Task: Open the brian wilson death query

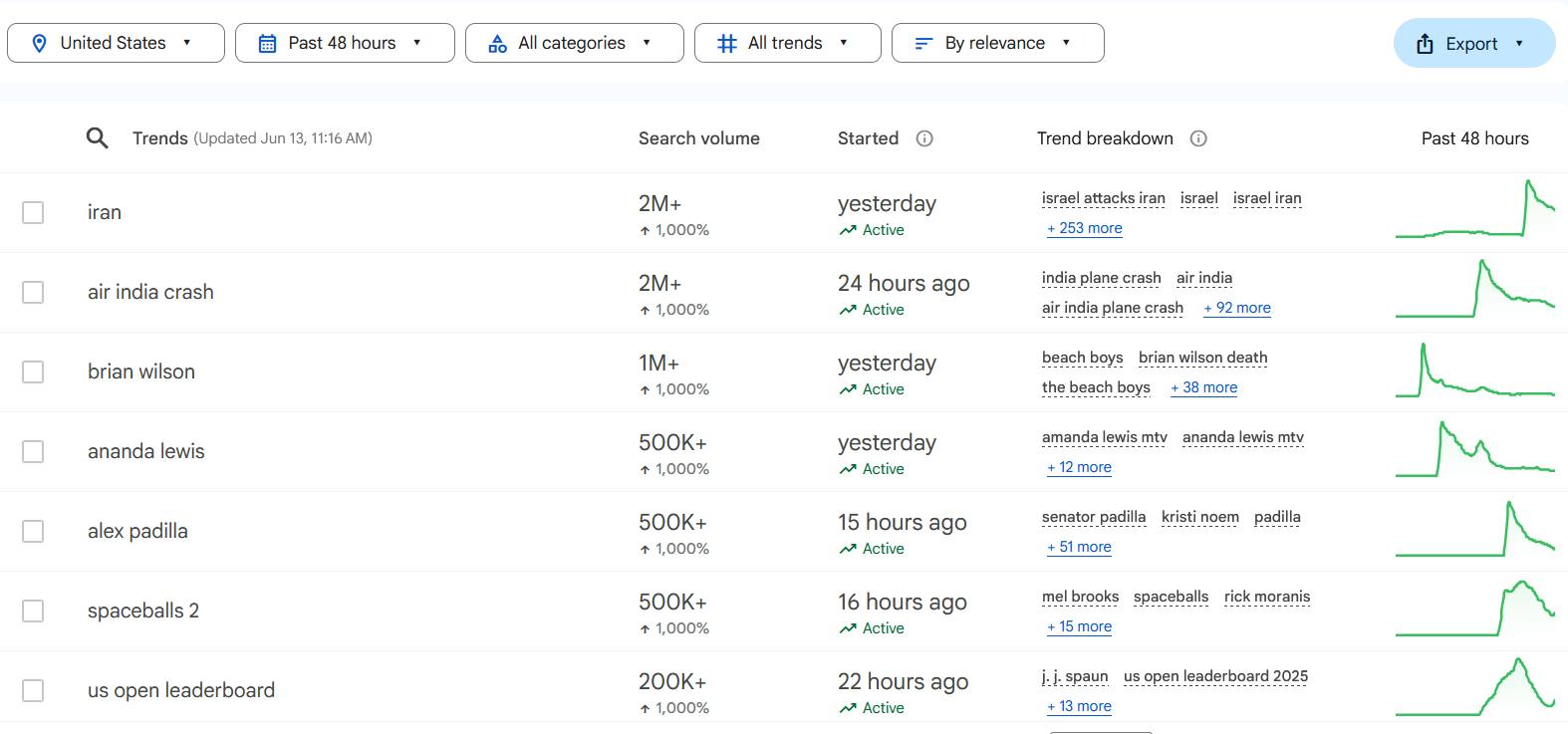Action: [x=1203, y=358]
